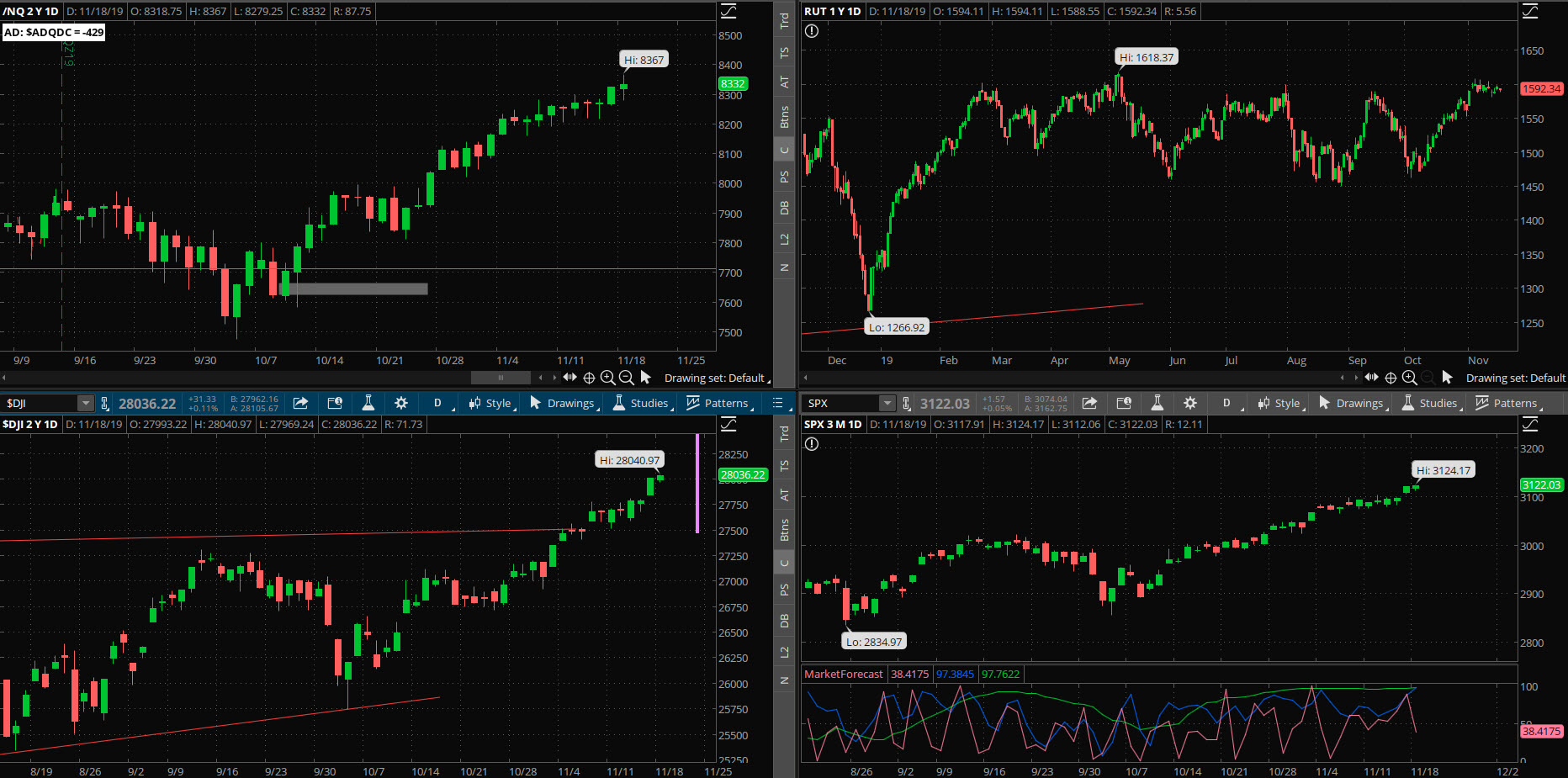This screenshot has width=1568, height=778.
Task: Open the list menu icon in $DJI toolbar
Action: [x=779, y=403]
